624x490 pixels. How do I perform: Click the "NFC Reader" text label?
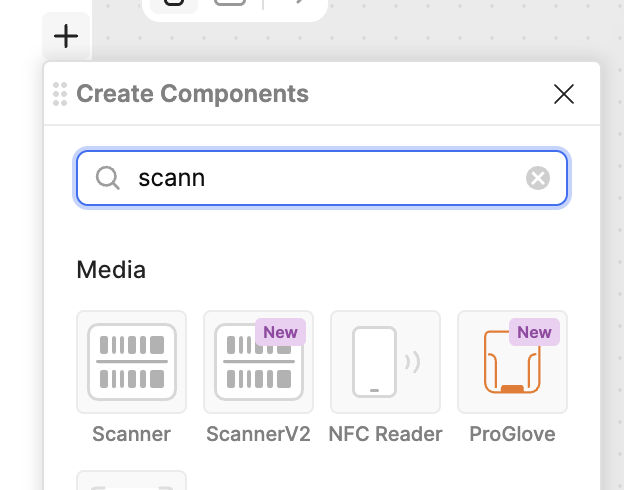385,434
